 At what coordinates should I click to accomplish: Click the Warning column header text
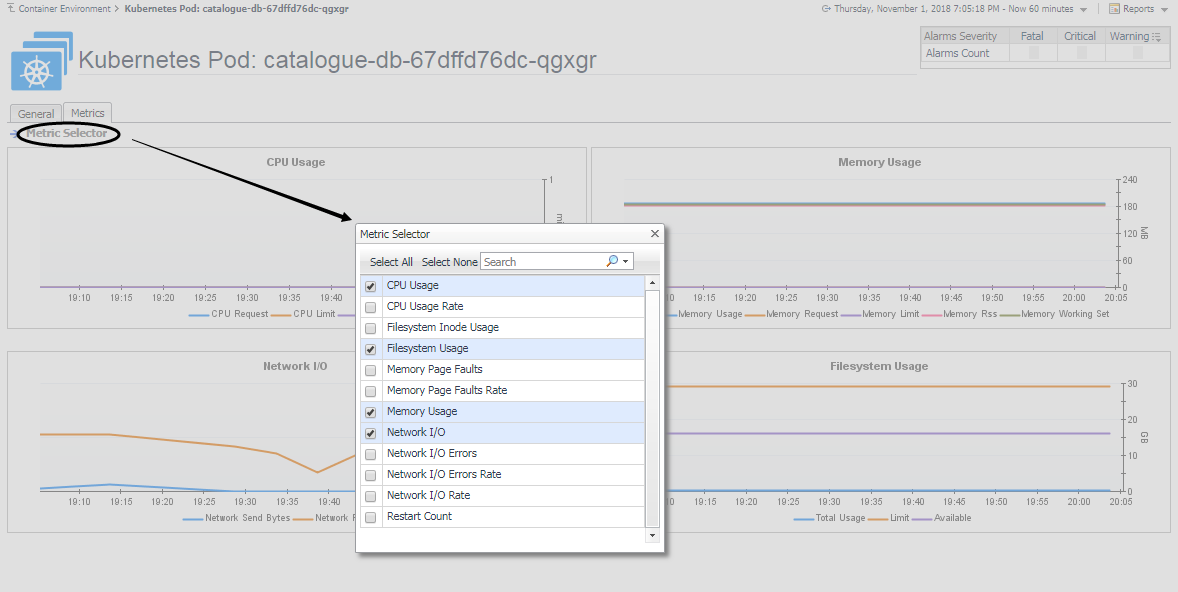pos(1129,36)
